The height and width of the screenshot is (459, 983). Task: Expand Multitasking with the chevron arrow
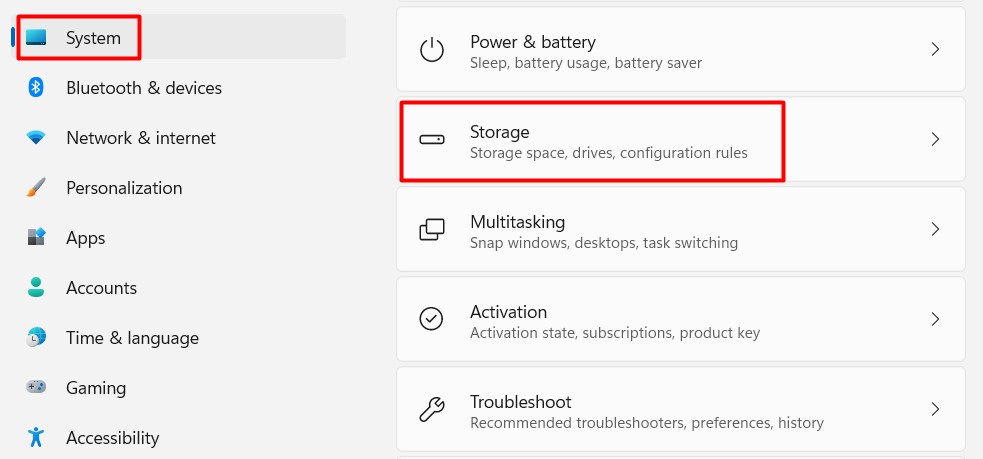(935, 230)
